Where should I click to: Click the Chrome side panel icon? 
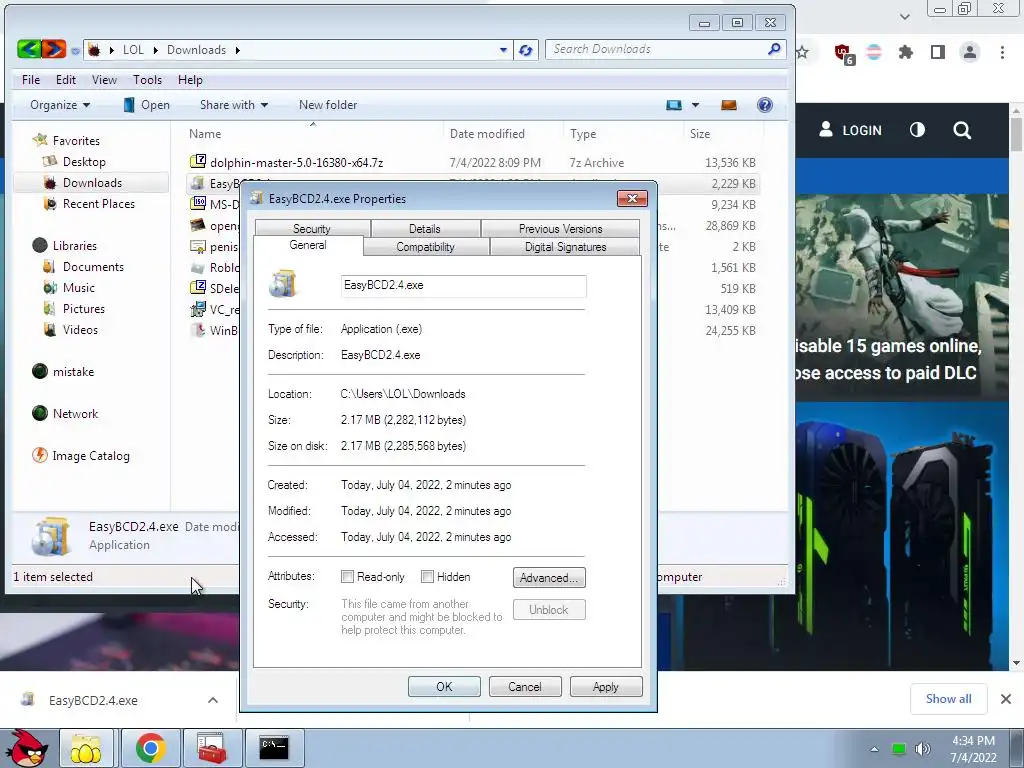[938, 52]
